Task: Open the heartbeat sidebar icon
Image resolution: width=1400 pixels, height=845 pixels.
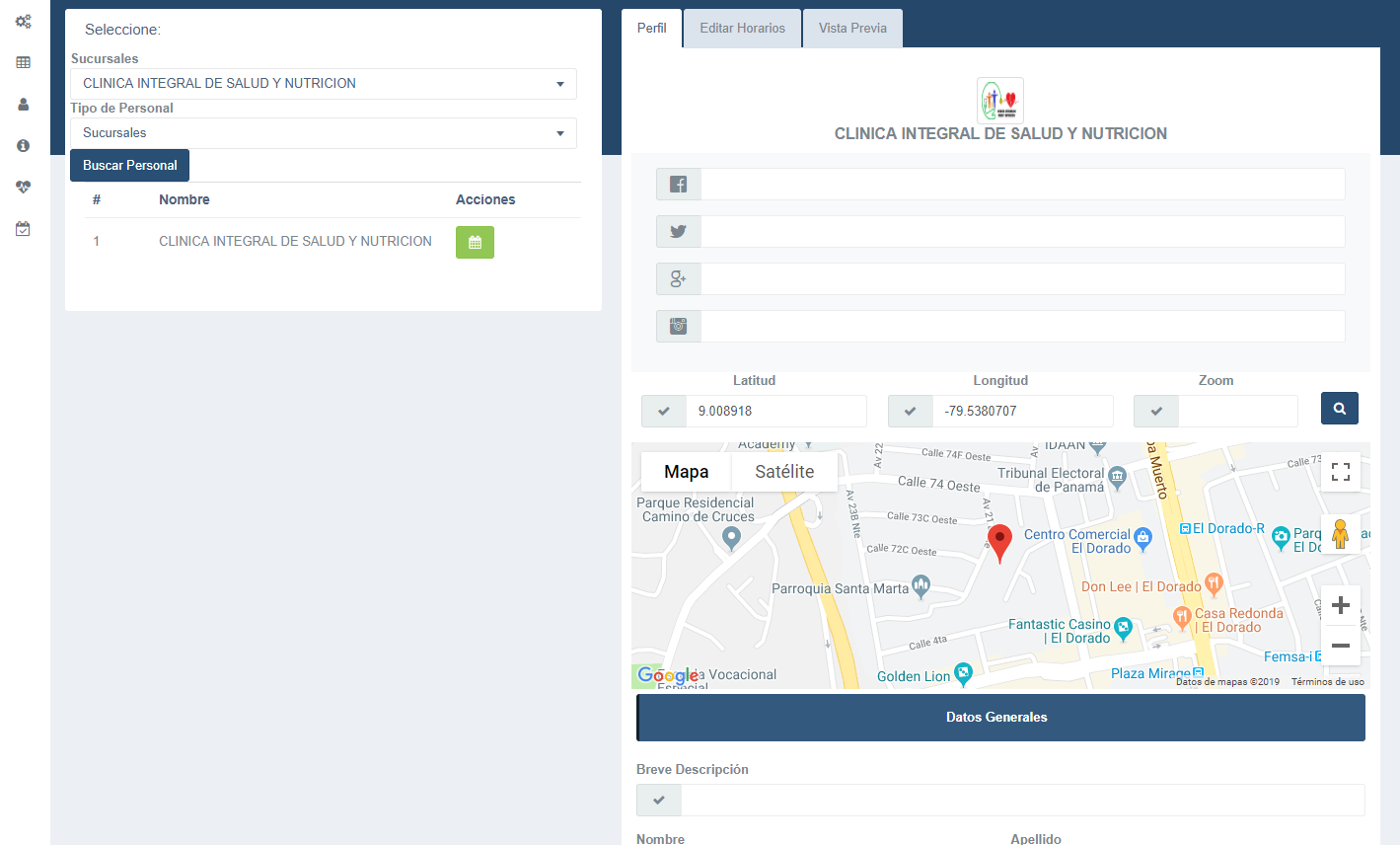Action: click(23, 187)
